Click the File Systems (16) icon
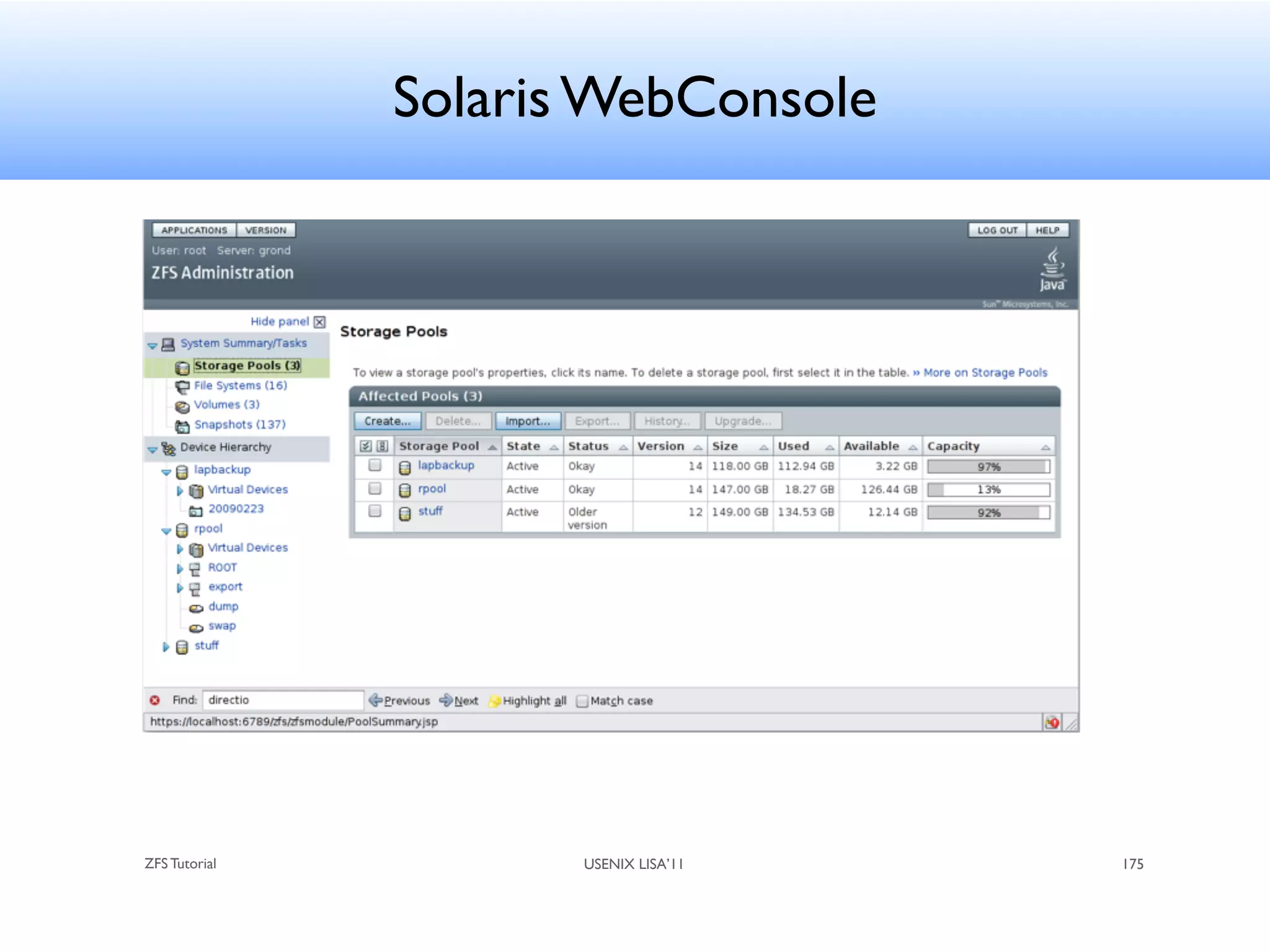The width and height of the screenshot is (1270, 952). coord(182,387)
